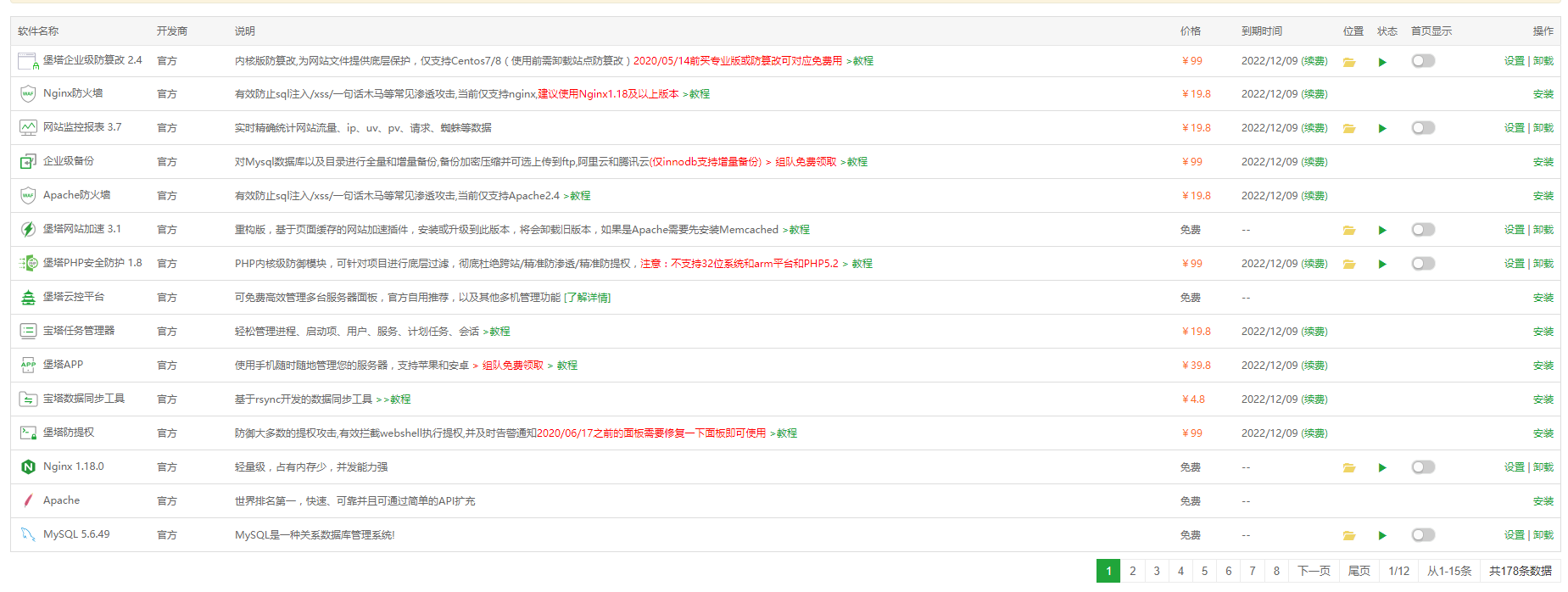The height and width of the screenshot is (592, 1568).
Task: Toggle homepage display for 堡塔PHP安全防护
Action: [x=1423, y=264]
